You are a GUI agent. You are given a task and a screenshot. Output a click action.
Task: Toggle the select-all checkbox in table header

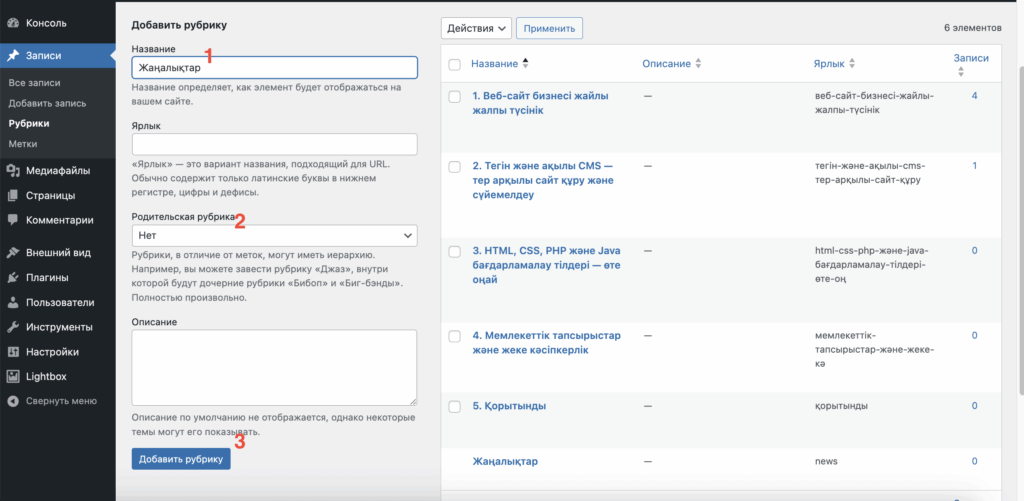455,65
